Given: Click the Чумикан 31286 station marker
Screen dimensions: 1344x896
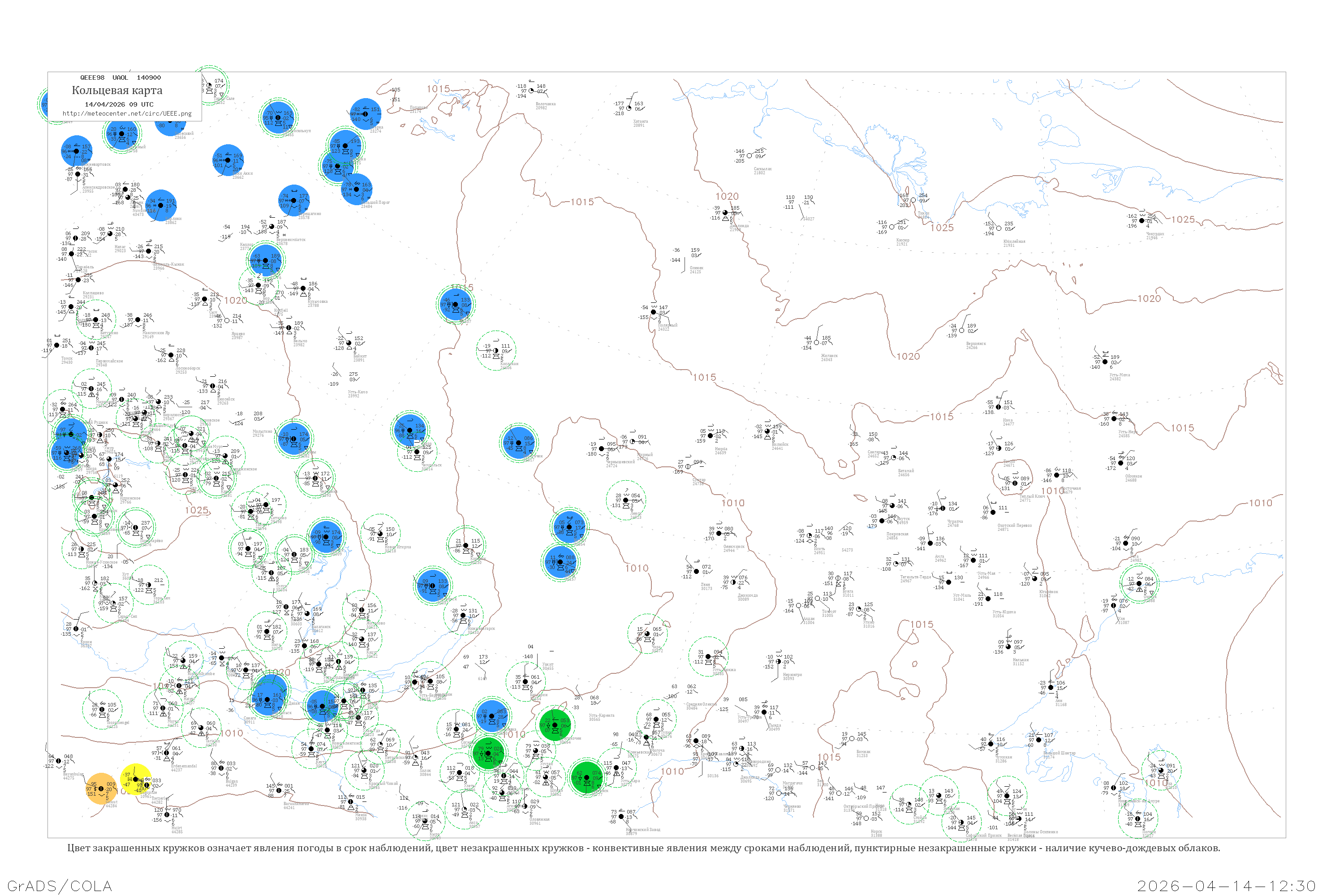Looking at the screenshot, I should point(991,744).
